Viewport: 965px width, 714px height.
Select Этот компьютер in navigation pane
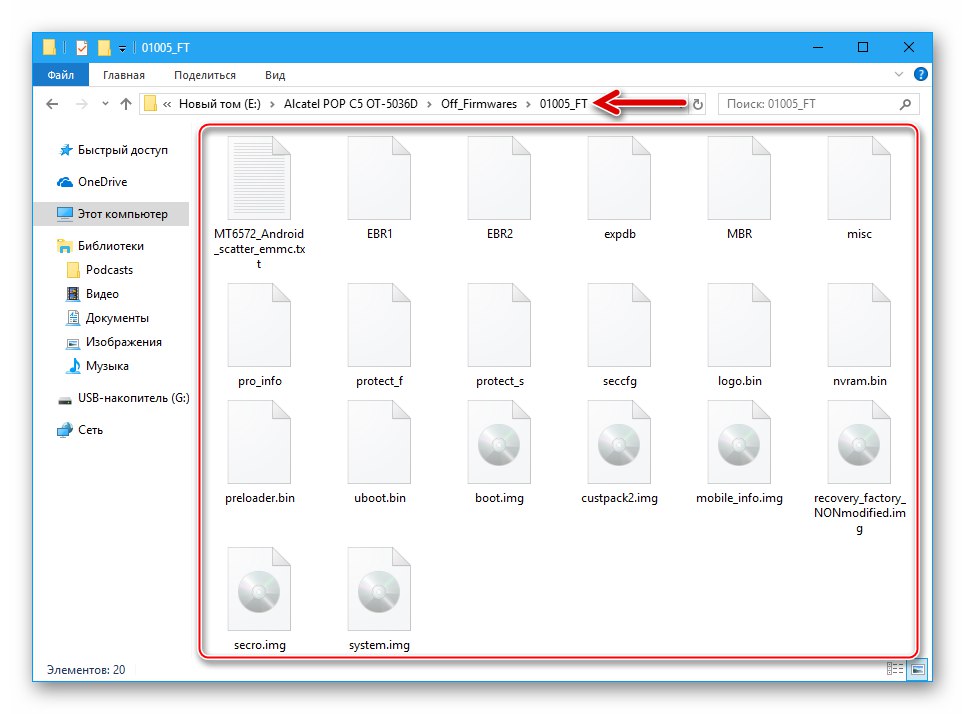[x=113, y=214]
